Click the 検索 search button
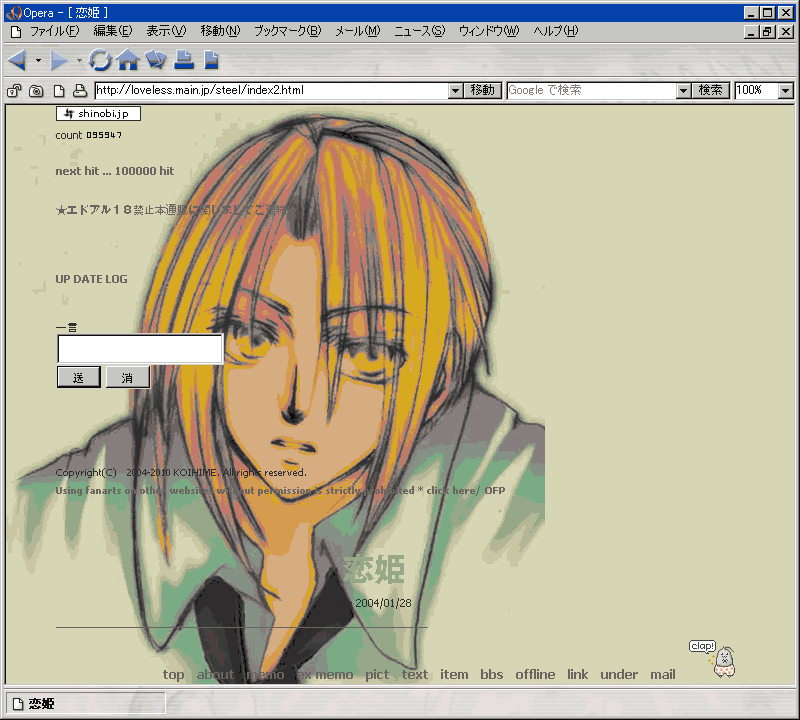The image size is (800, 720). (710, 91)
